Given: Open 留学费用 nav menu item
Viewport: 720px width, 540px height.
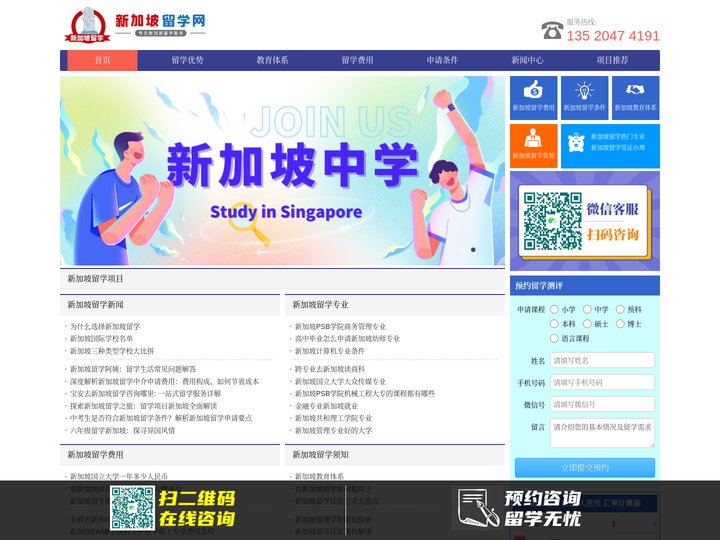Looking at the screenshot, I should pyautogui.click(x=357, y=60).
